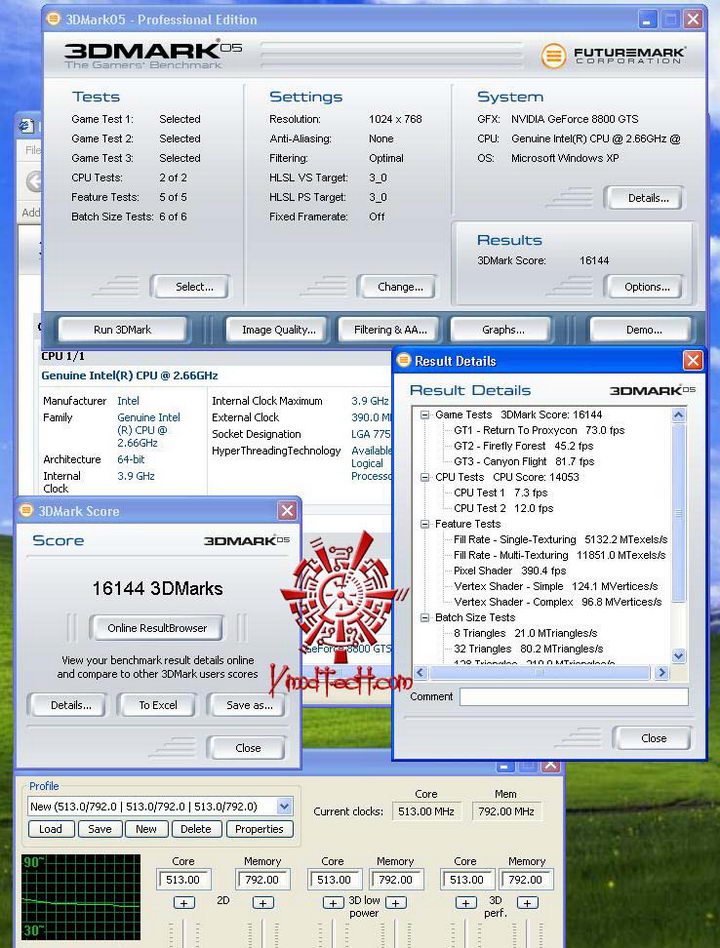720x948 pixels.
Task: Collapse the Batch Size Tests node
Action: [424, 617]
